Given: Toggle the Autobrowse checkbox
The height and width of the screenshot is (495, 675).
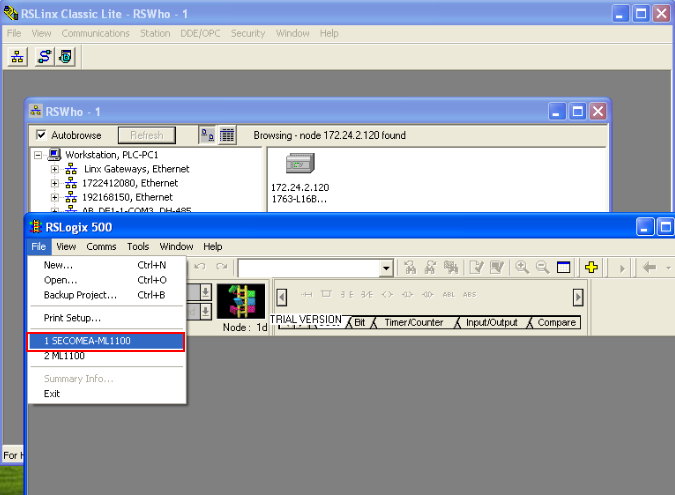Looking at the screenshot, I should pyautogui.click(x=41, y=135).
